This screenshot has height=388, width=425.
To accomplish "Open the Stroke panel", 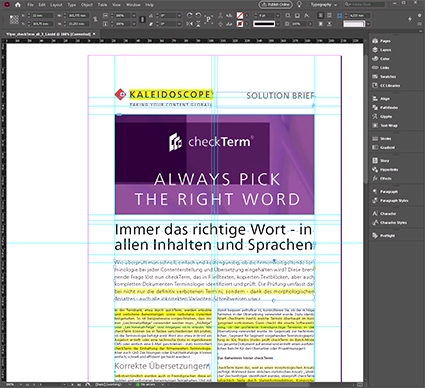I will [382, 139].
